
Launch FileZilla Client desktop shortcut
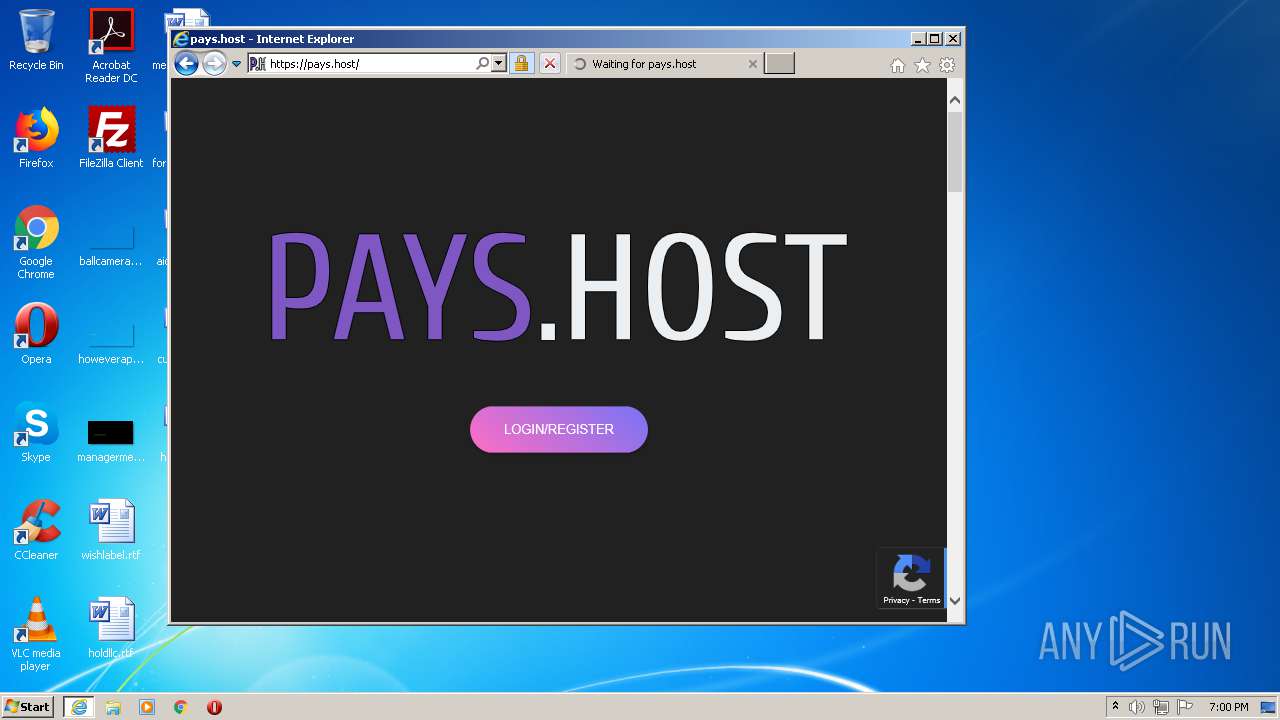111,138
